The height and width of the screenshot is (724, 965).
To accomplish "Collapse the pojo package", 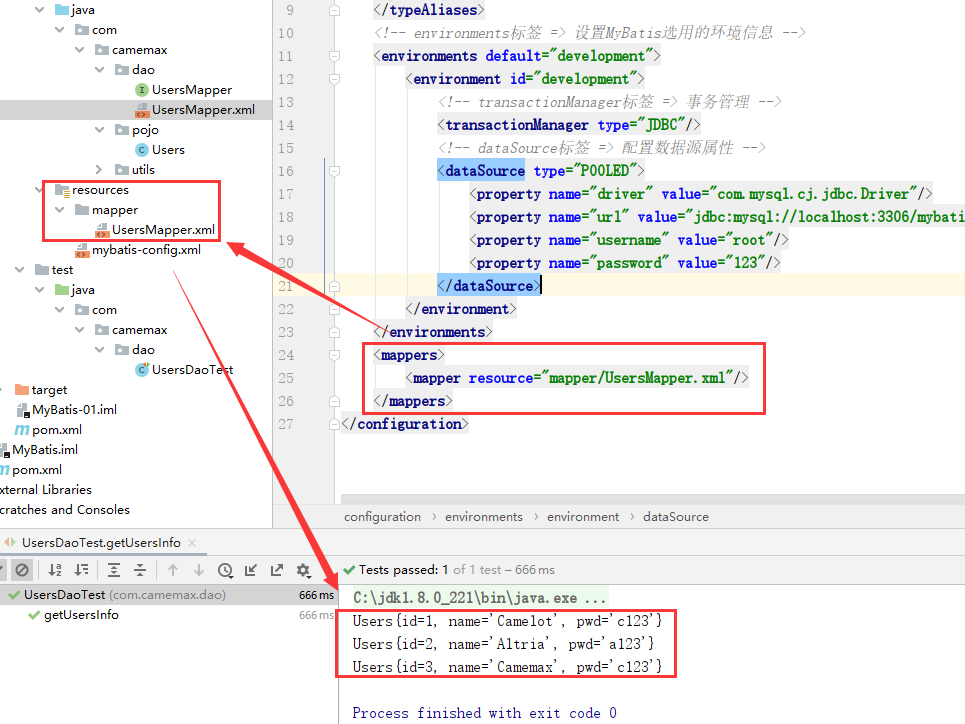I will click(100, 130).
